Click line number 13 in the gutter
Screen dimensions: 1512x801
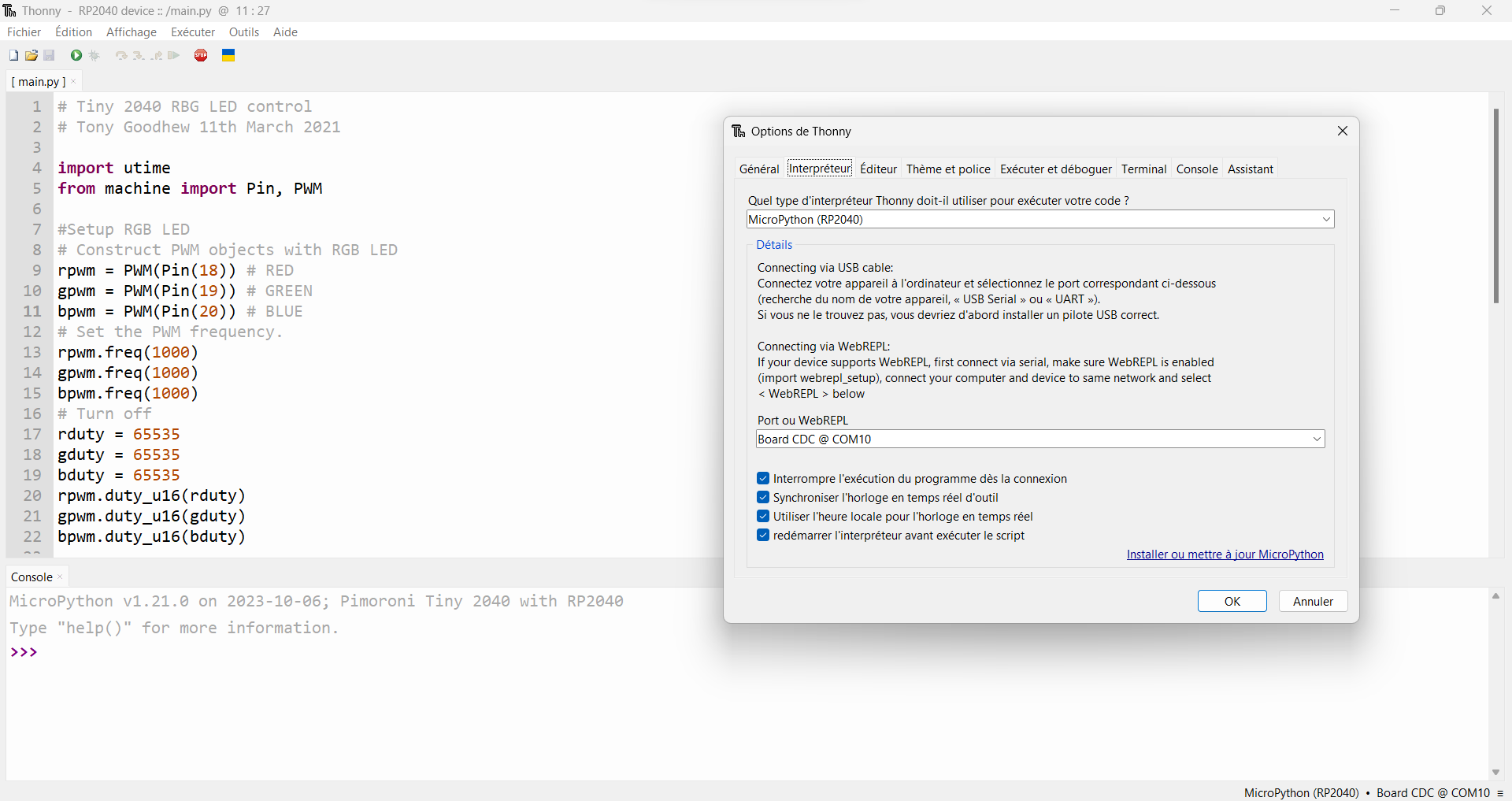coord(32,352)
